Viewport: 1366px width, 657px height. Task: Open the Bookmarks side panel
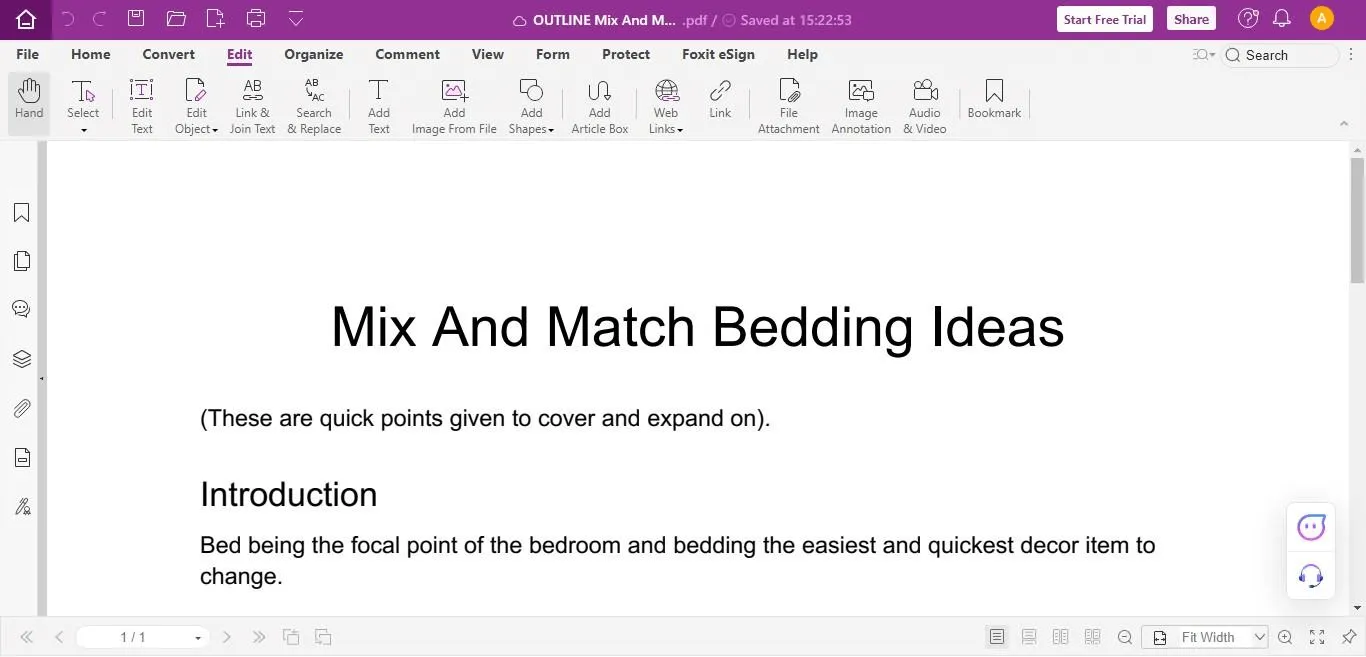21,212
